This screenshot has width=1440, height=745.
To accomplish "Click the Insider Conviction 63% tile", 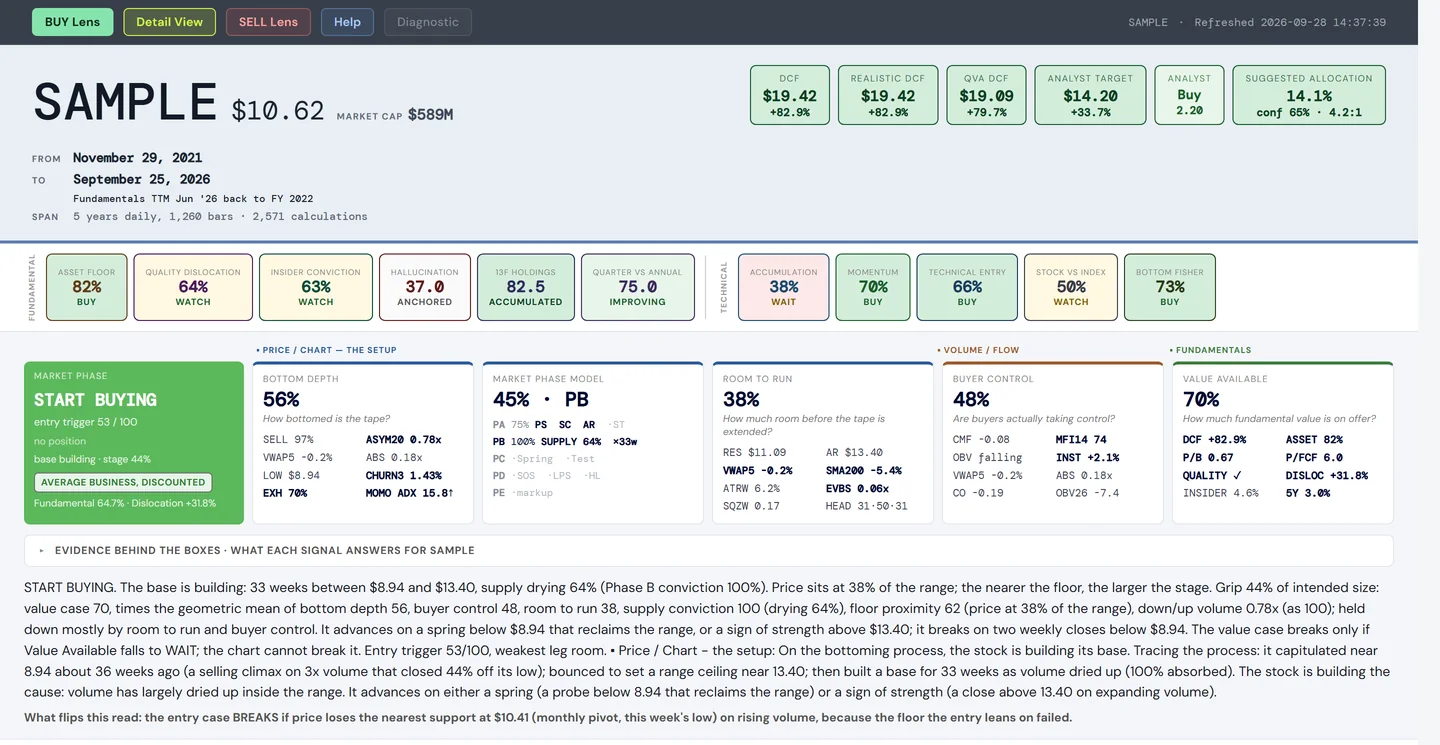I will coord(316,287).
